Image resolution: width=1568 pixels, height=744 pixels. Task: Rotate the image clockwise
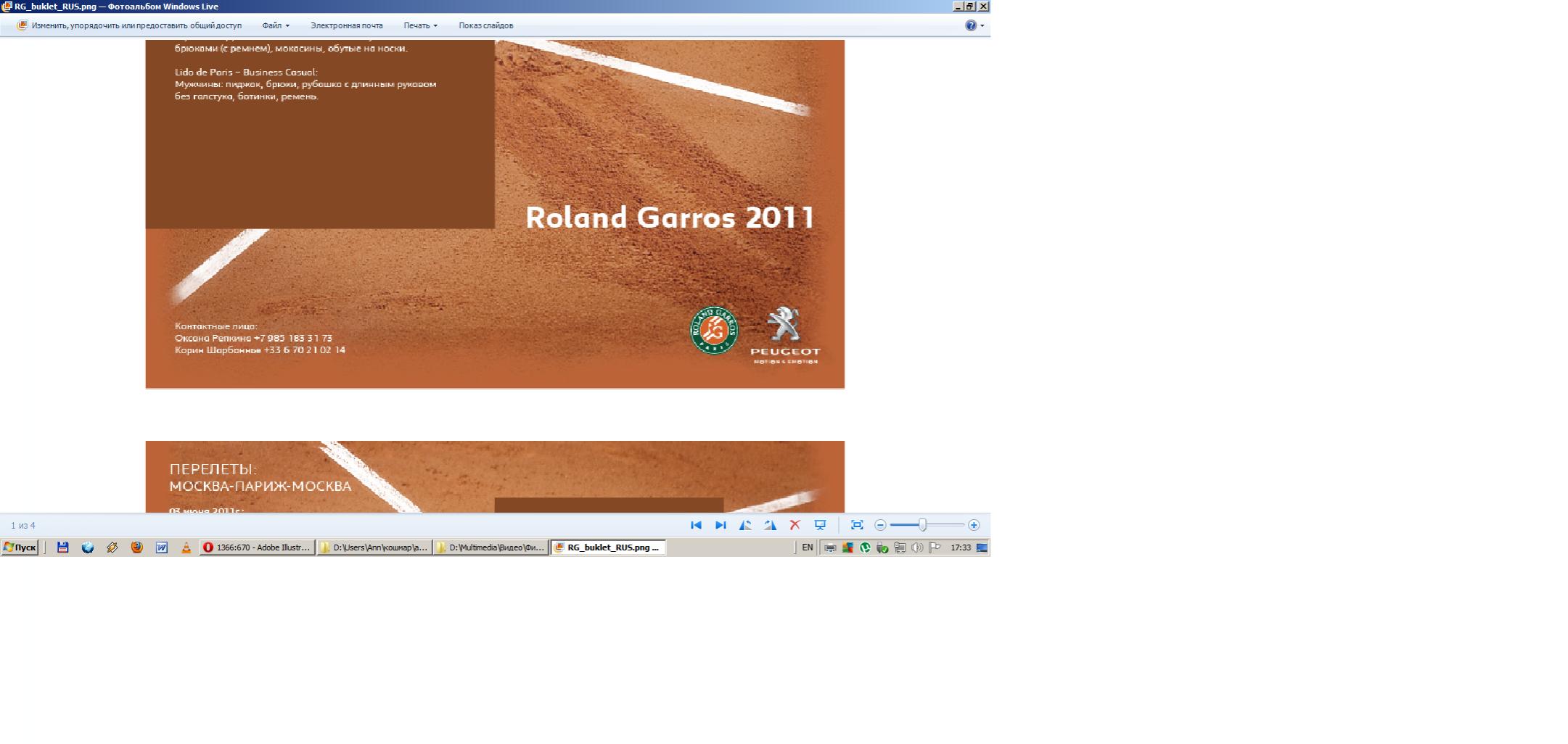[x=770, y=525]
